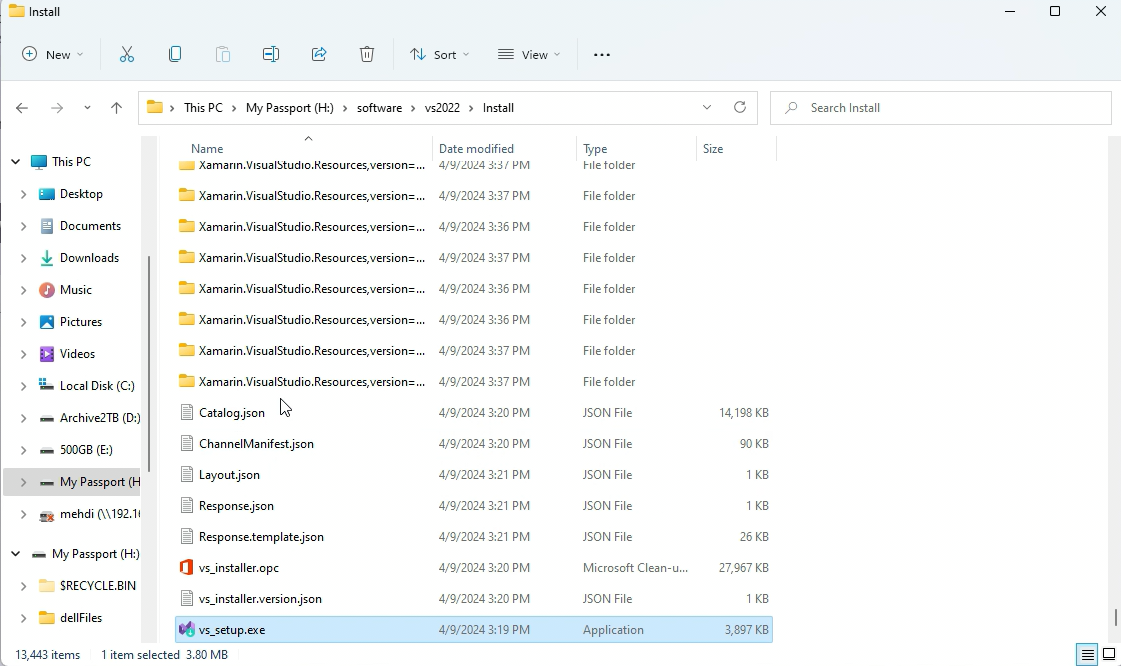Click the Delete trash can icon
This screenshot has height=666, width=1121.
pyautogui.click(x=367, y=54)
